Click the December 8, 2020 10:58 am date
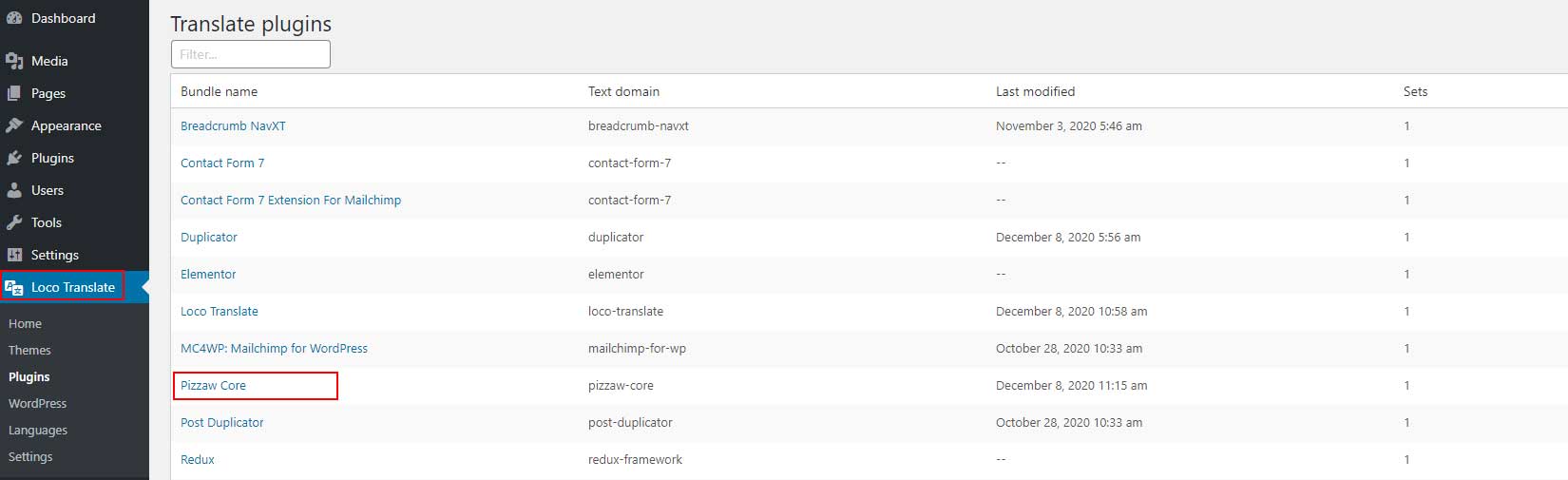 [x=1072, y=312]
